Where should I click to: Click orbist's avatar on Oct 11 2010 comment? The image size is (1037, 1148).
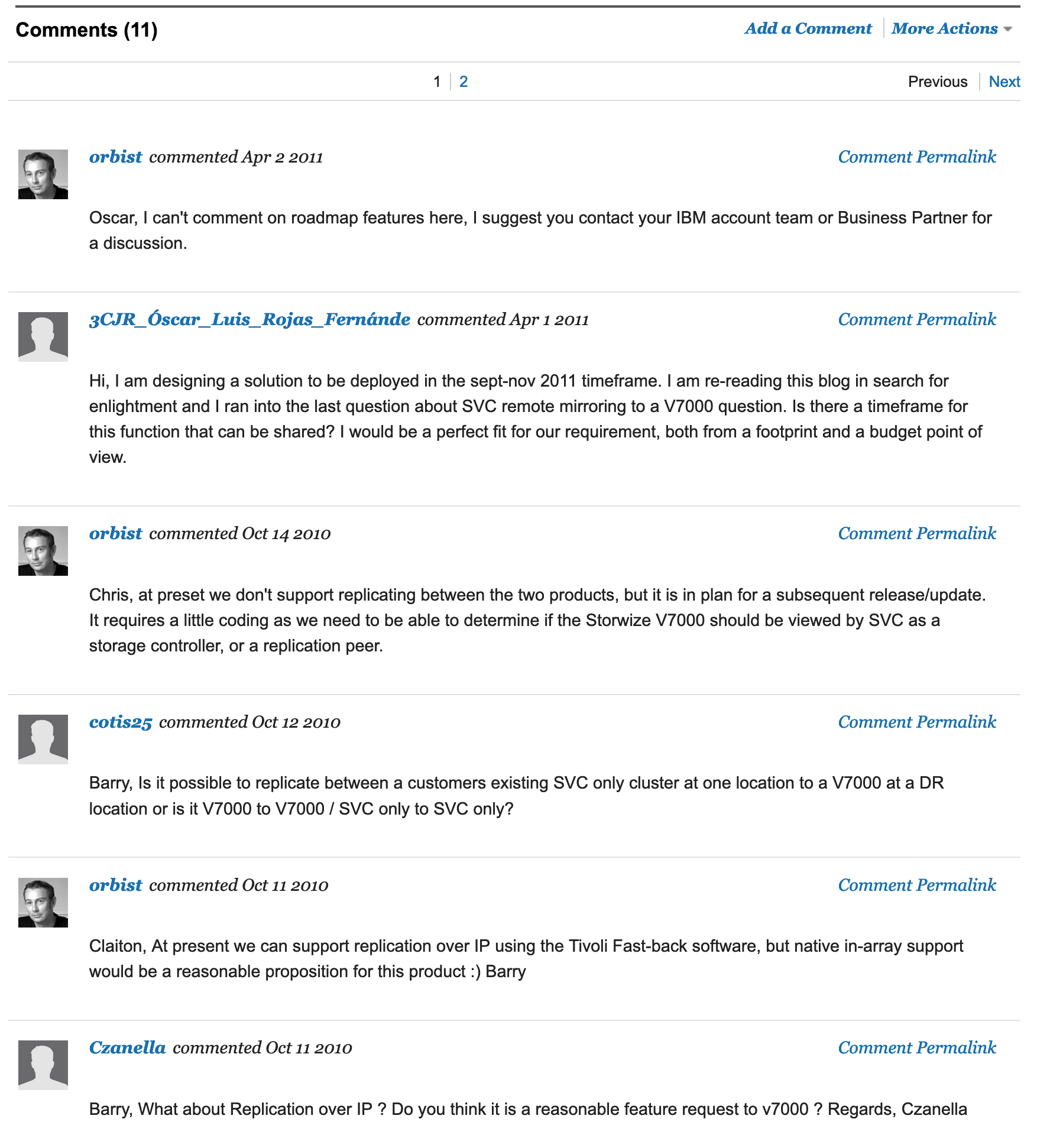tap(43, 903)
